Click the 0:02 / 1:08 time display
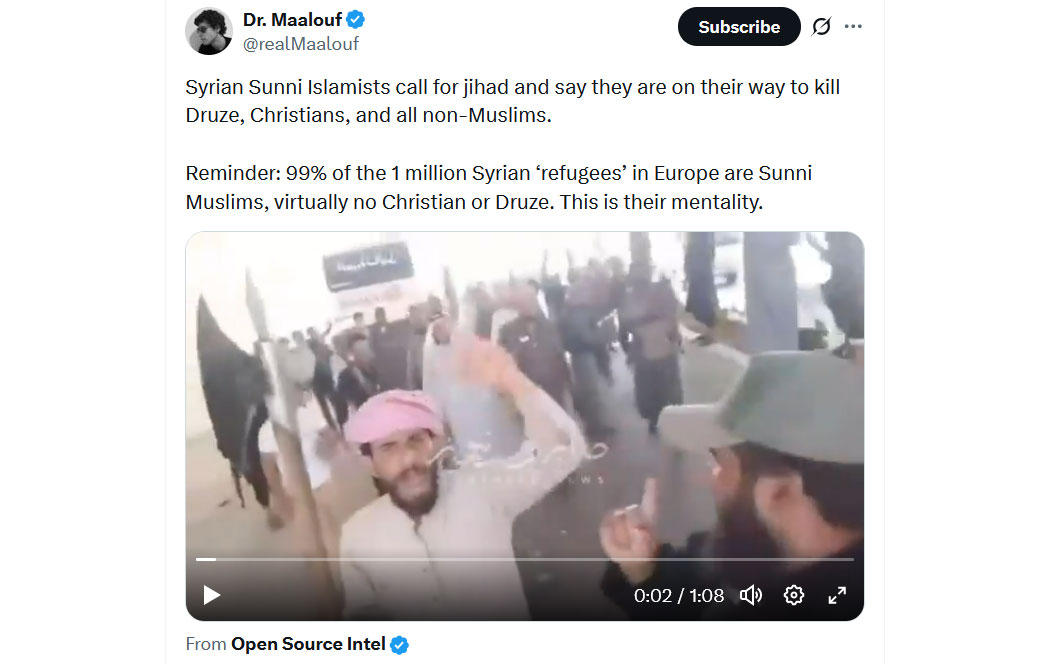 [679, 595]
